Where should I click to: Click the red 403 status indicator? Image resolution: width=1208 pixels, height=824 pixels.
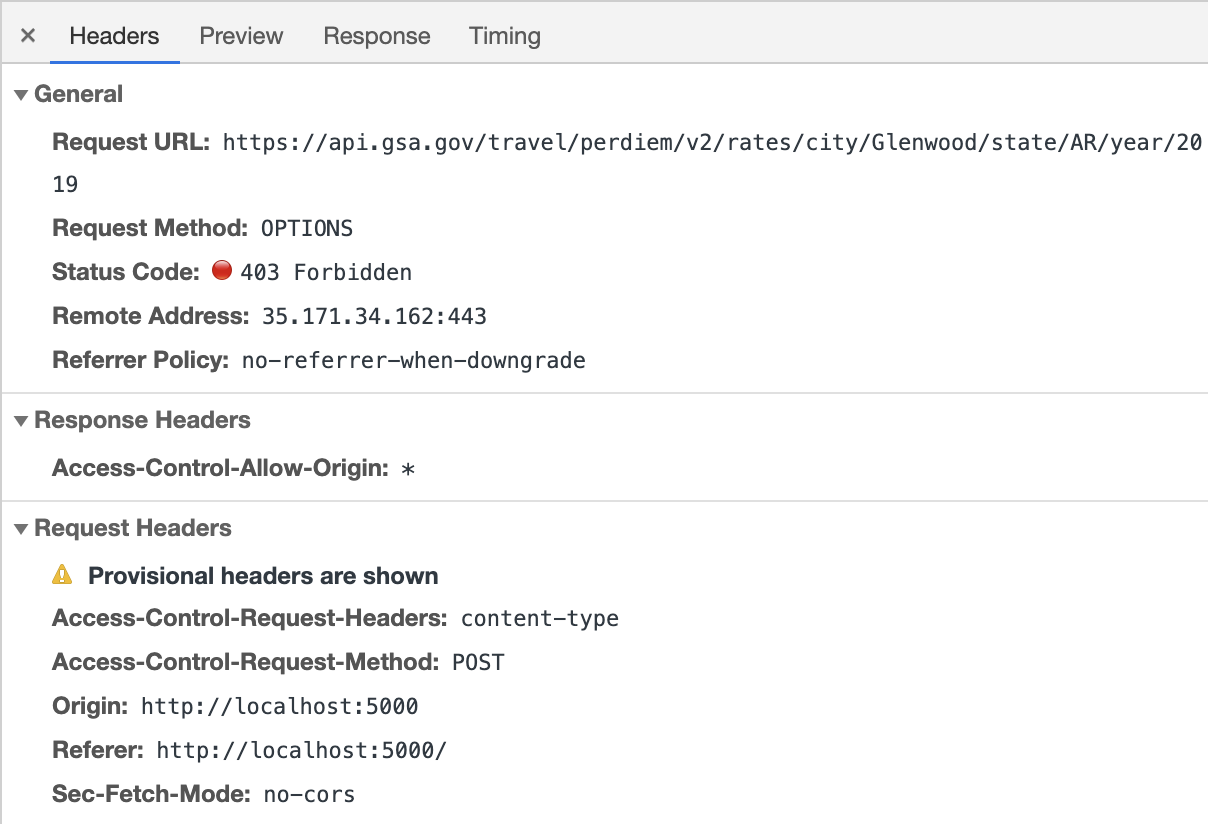(x=222, y=271)
